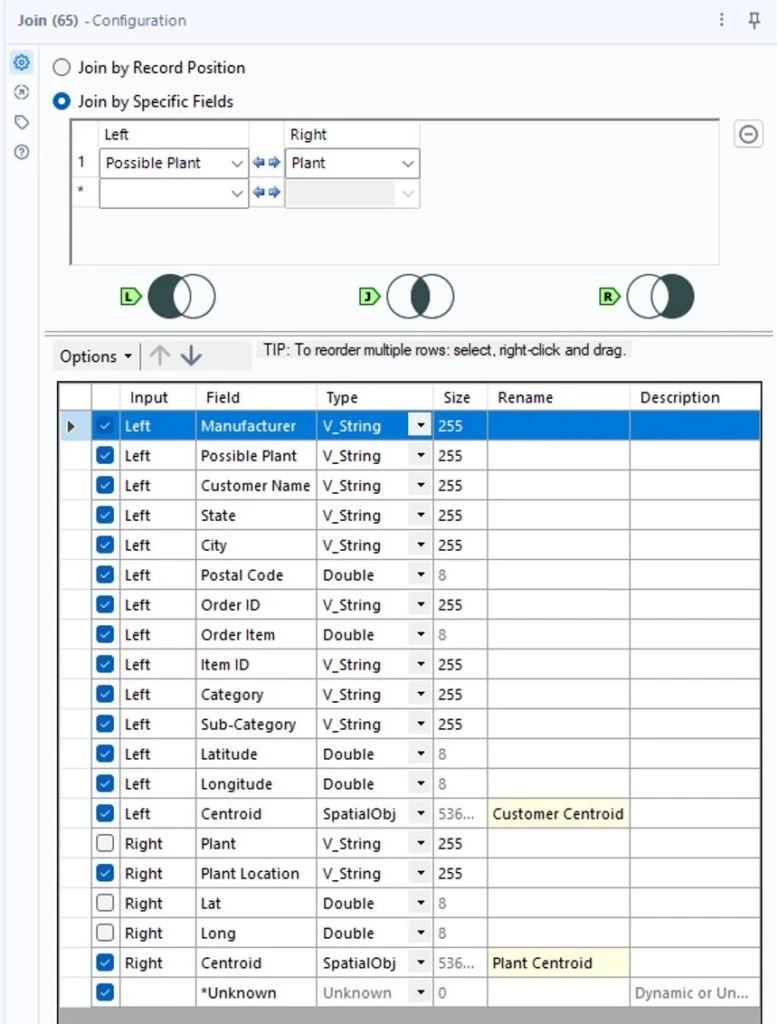Viewport: 778px width, 1024px height.
Task: Click the remove join row minus icon
Action: point(748,134)
